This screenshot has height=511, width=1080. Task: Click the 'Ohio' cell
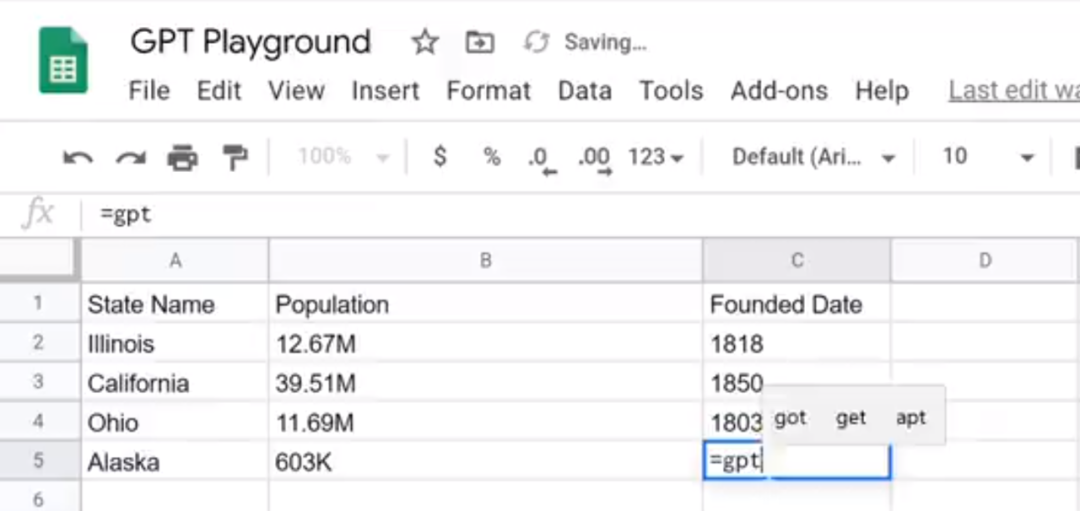(x=175, y=421)
